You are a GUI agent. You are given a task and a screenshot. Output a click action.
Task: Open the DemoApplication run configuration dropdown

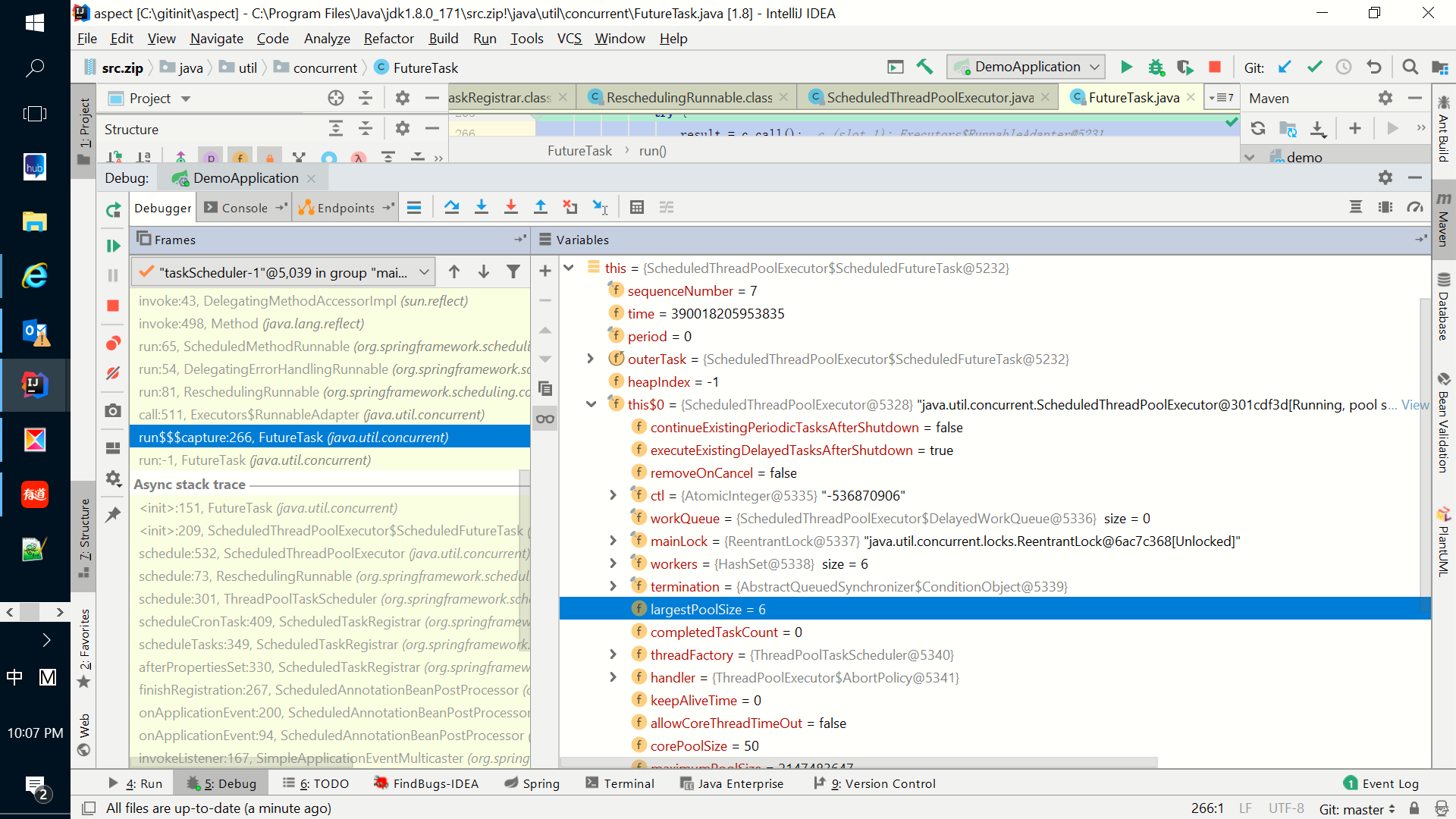click(1025, 67)
